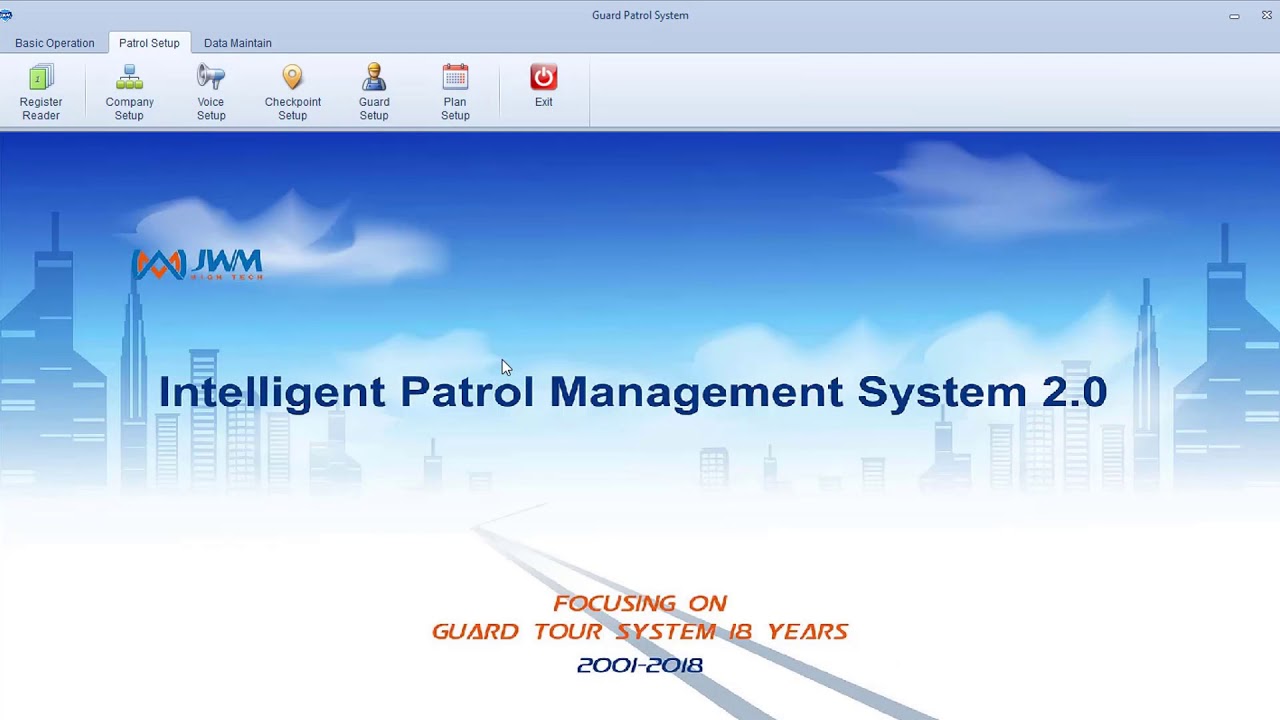Image resolution: width=1280 pixels, height=720 pixels.
Task: Click the application icon in title bar
Action: tap(6, 15)
